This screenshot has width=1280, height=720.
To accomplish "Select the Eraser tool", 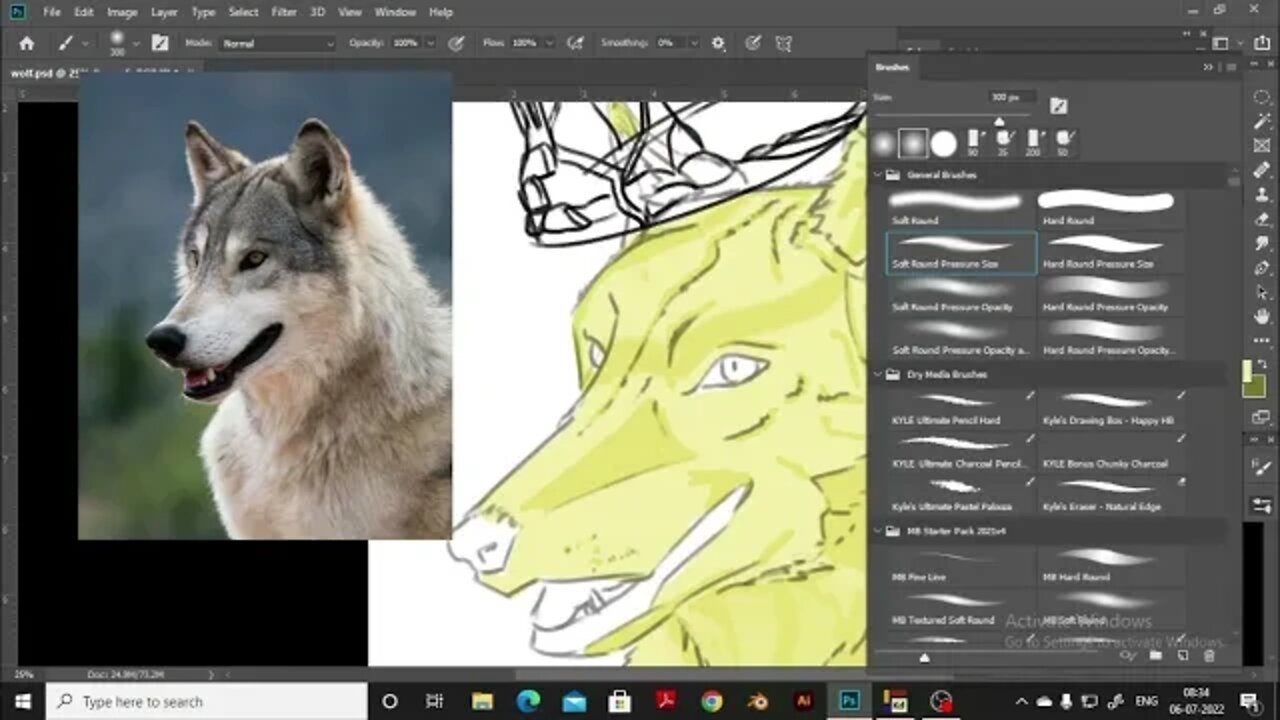I will click(1261, 219).
